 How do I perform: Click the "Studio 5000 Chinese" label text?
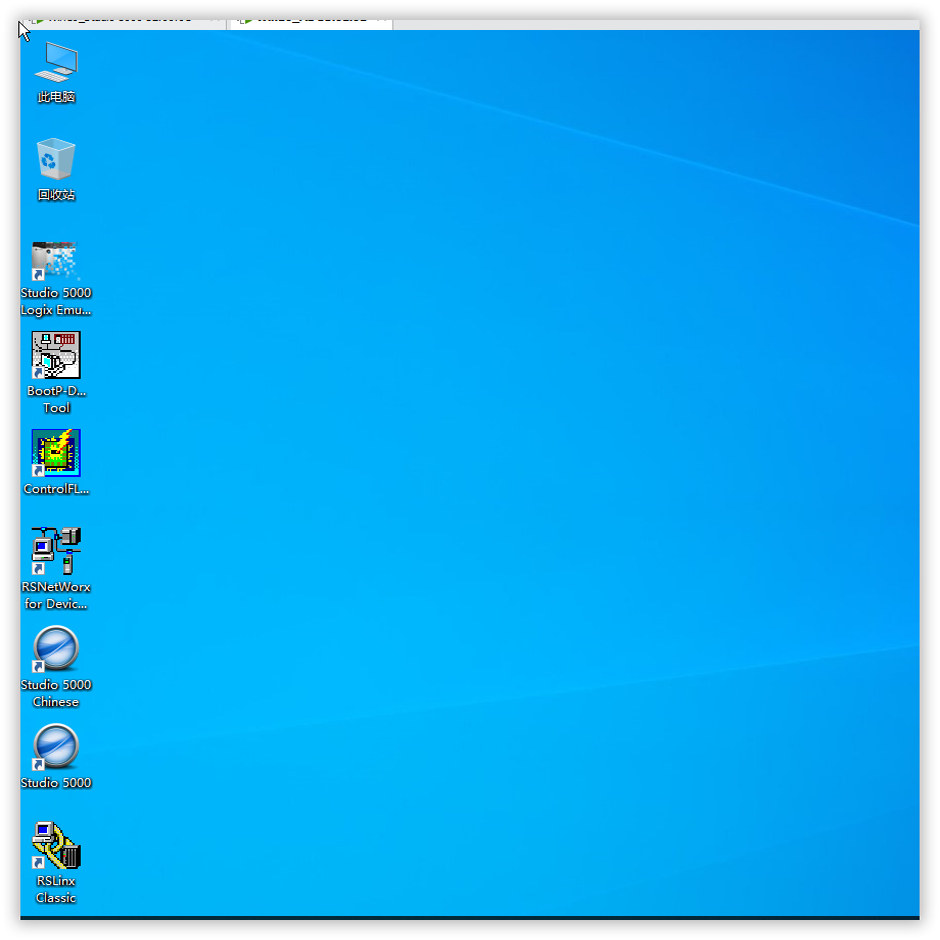56,693
